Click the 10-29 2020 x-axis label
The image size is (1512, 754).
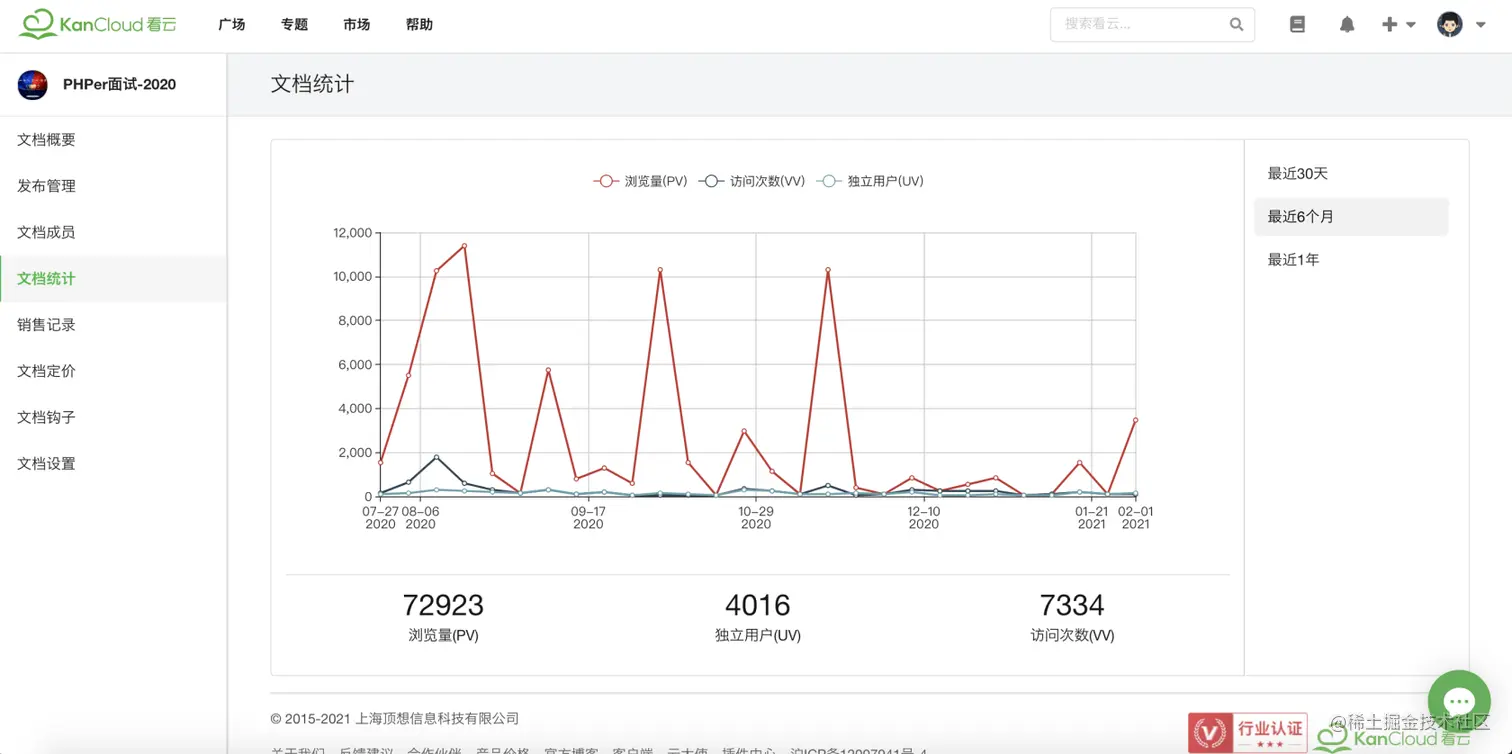point(756,517)
